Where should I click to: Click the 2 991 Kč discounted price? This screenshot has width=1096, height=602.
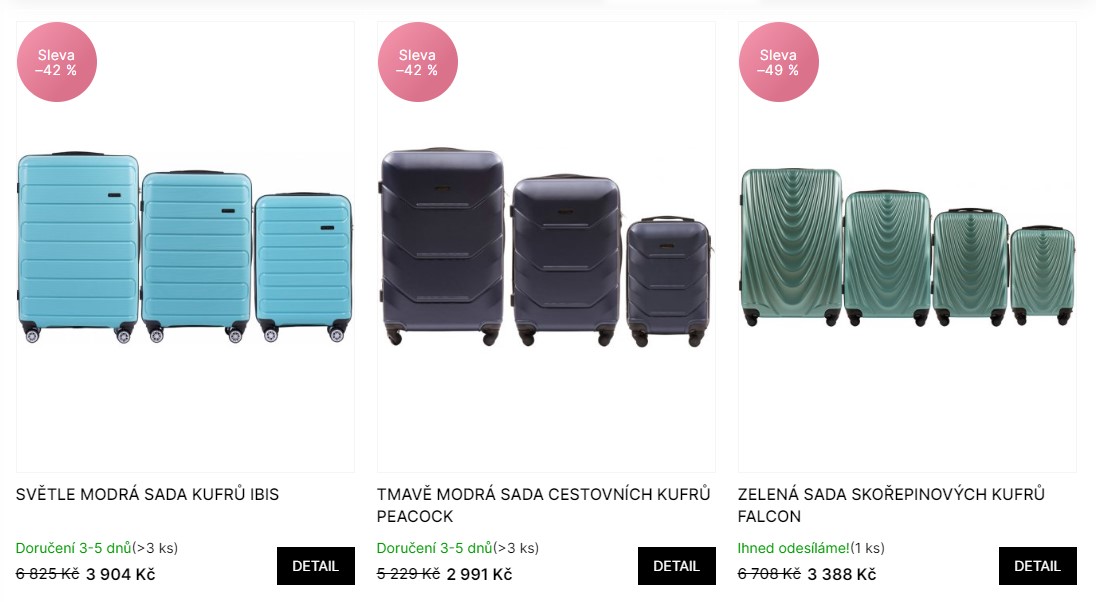tap(479, 574)
